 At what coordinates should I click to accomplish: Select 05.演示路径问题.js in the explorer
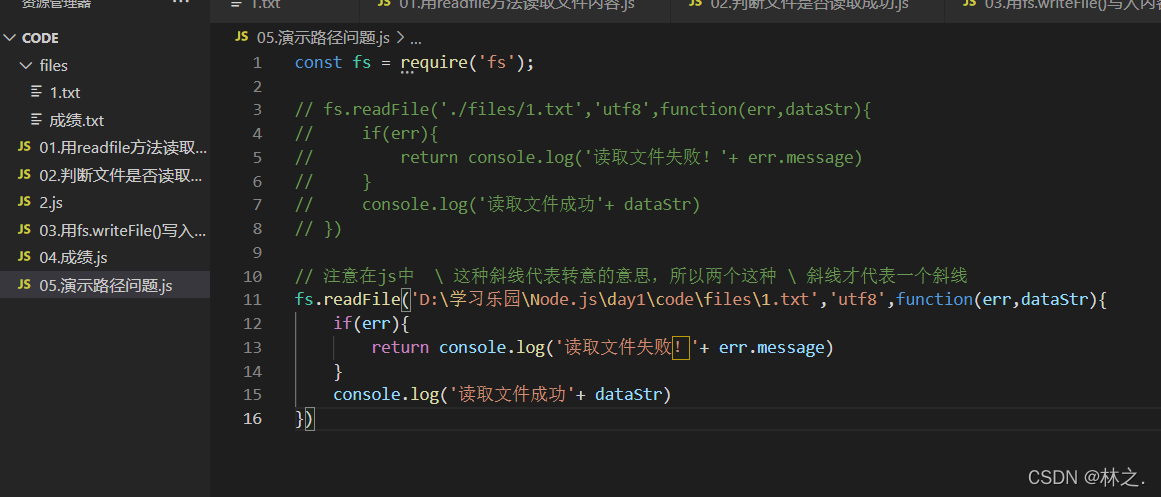106,285
